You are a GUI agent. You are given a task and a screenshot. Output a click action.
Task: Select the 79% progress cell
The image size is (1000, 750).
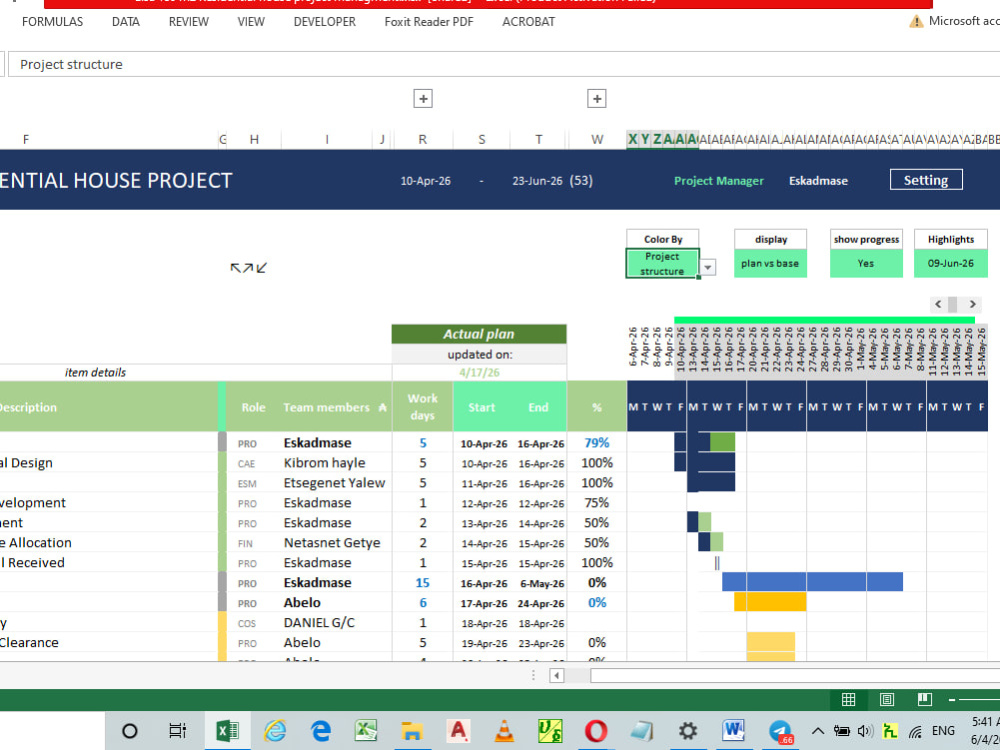(596, 443)
